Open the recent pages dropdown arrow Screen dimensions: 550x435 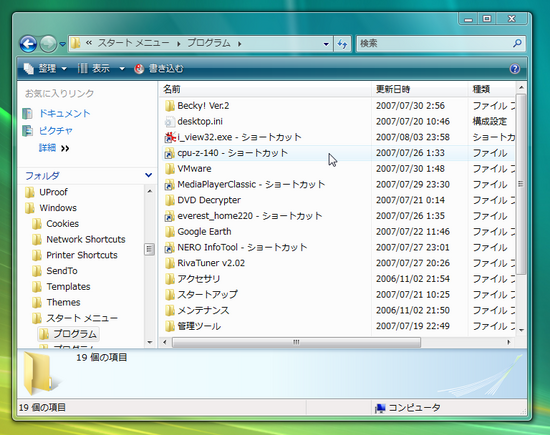(62, 44)
